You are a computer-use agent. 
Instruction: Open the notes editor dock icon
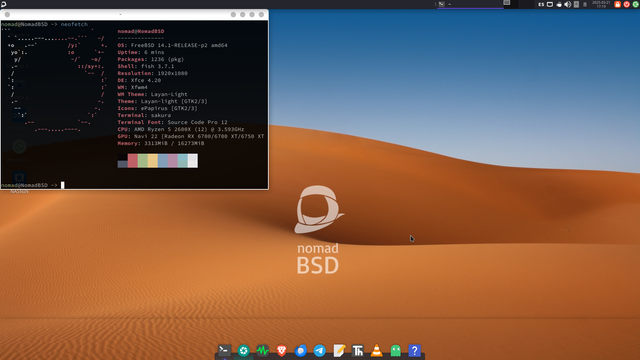coord(339,350)
